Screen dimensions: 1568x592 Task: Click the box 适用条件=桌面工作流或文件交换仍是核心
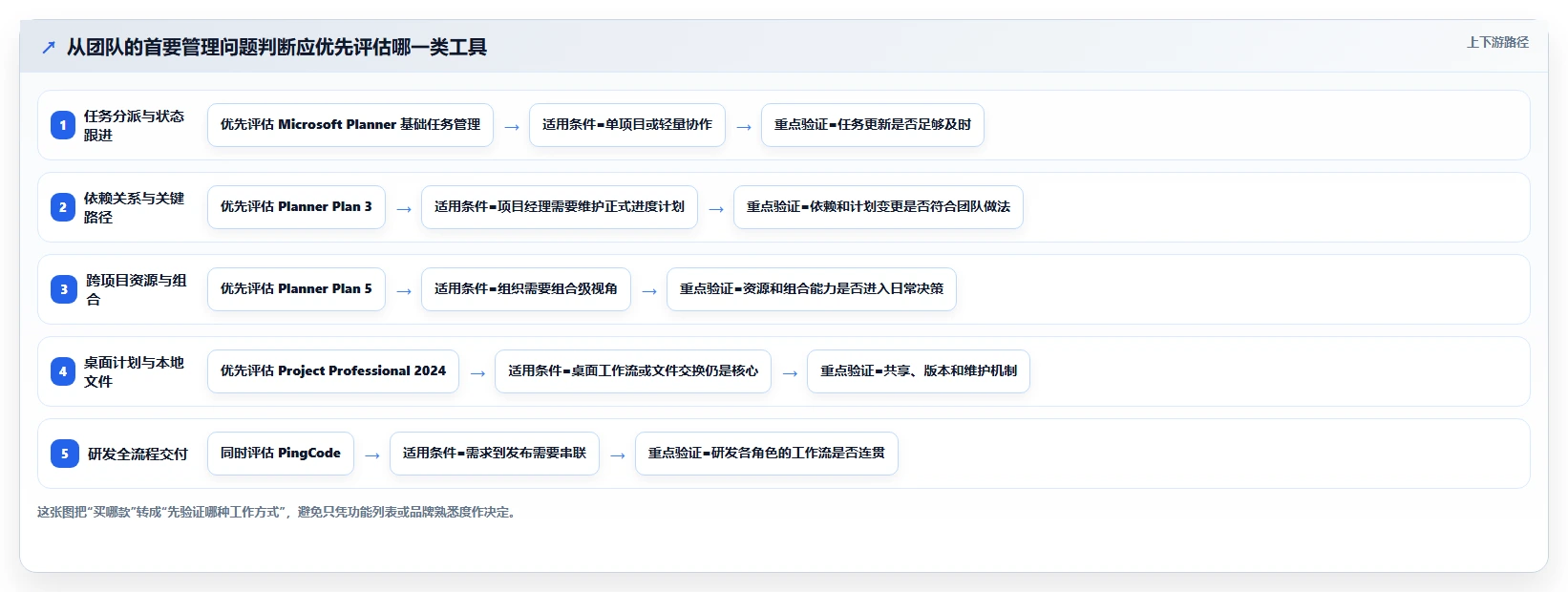(x=633, y=371)
